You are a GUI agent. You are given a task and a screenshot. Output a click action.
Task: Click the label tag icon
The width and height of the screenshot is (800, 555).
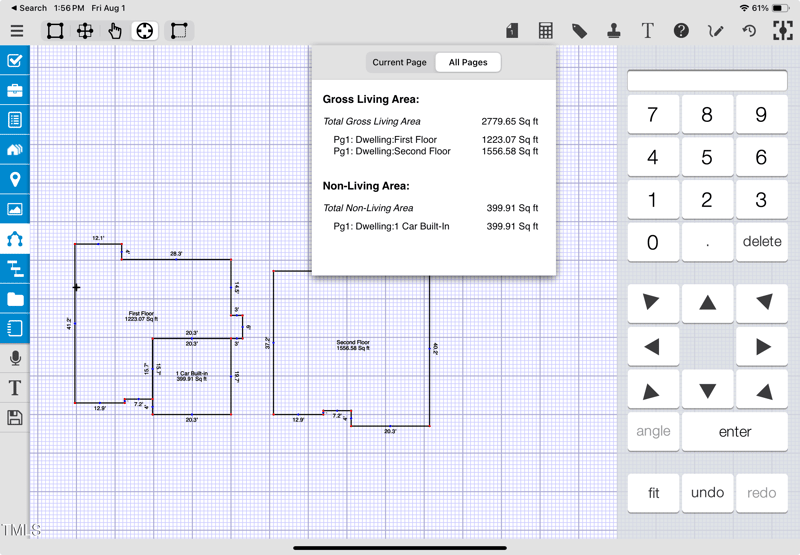tap(579, 31)
